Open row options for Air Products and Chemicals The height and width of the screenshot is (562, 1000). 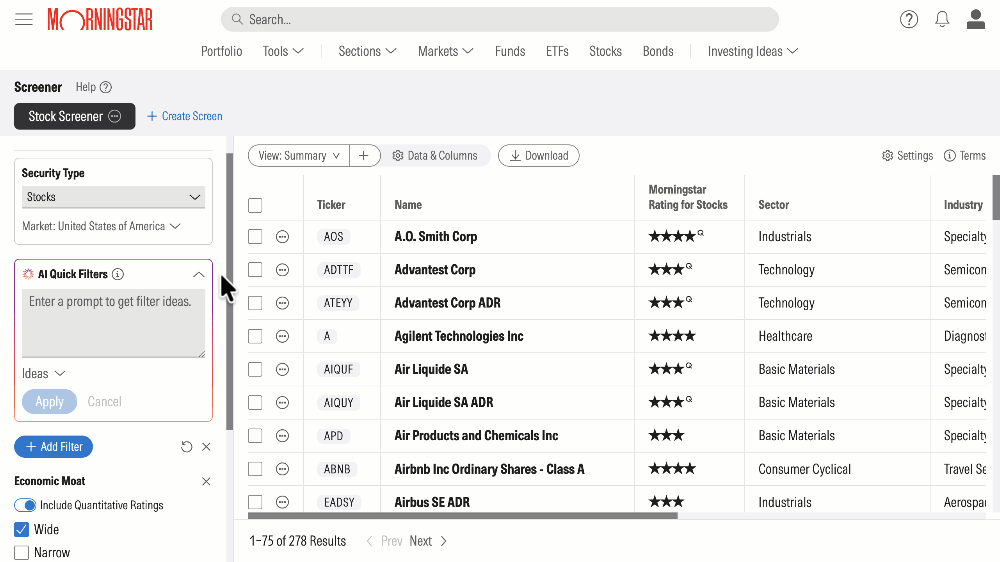(x=283, y=436)
